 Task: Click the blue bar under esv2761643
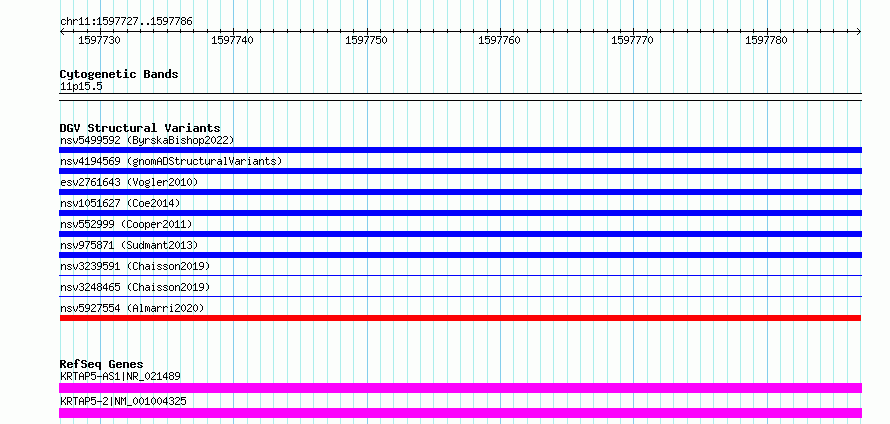(460, 192)
